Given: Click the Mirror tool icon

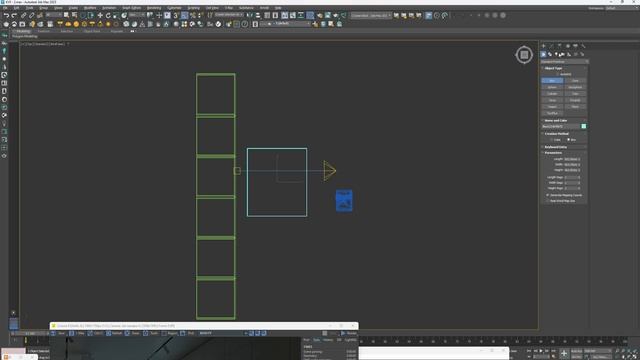Looking at the screenshot, I should 249,16.
